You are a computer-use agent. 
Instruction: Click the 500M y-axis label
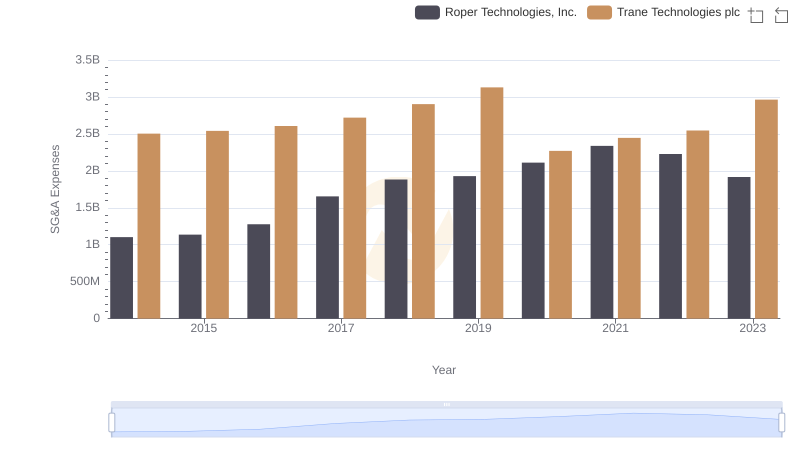point(85,281)
